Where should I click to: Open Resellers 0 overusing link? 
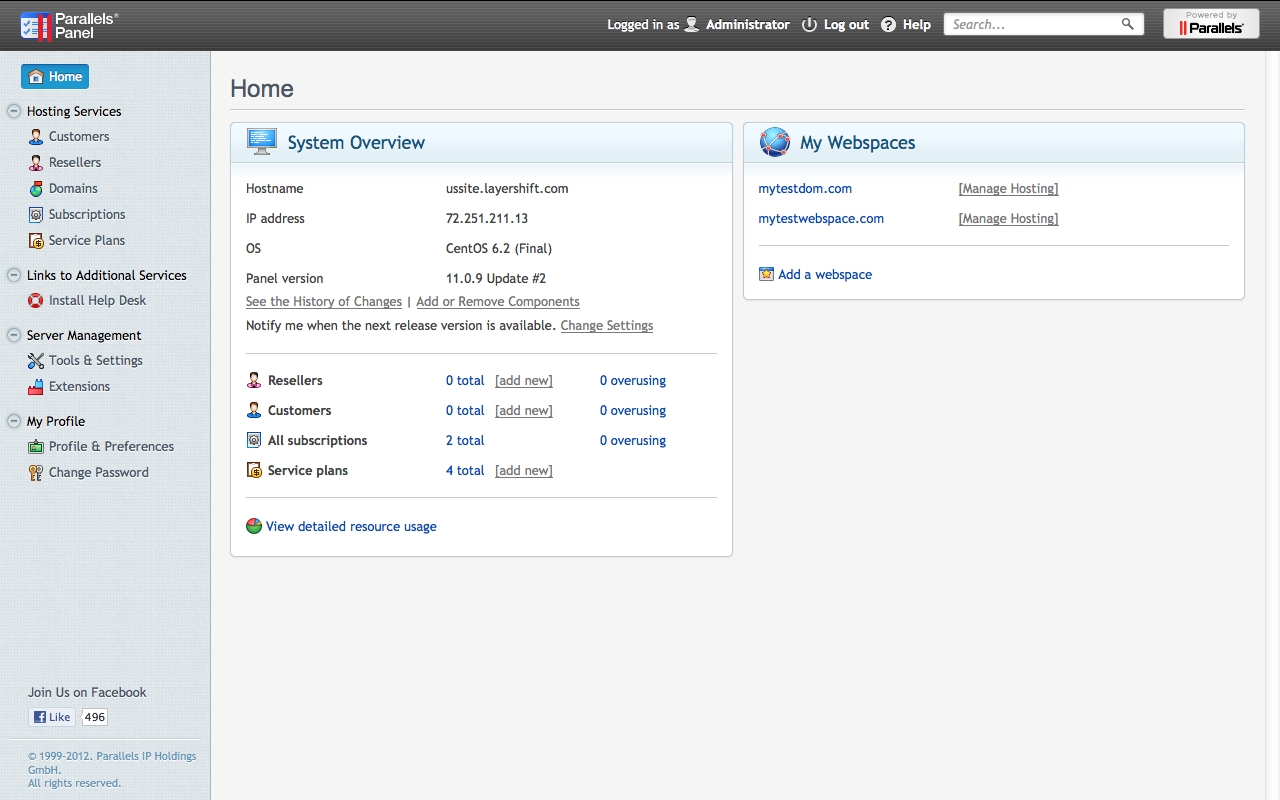coord(633,381)
